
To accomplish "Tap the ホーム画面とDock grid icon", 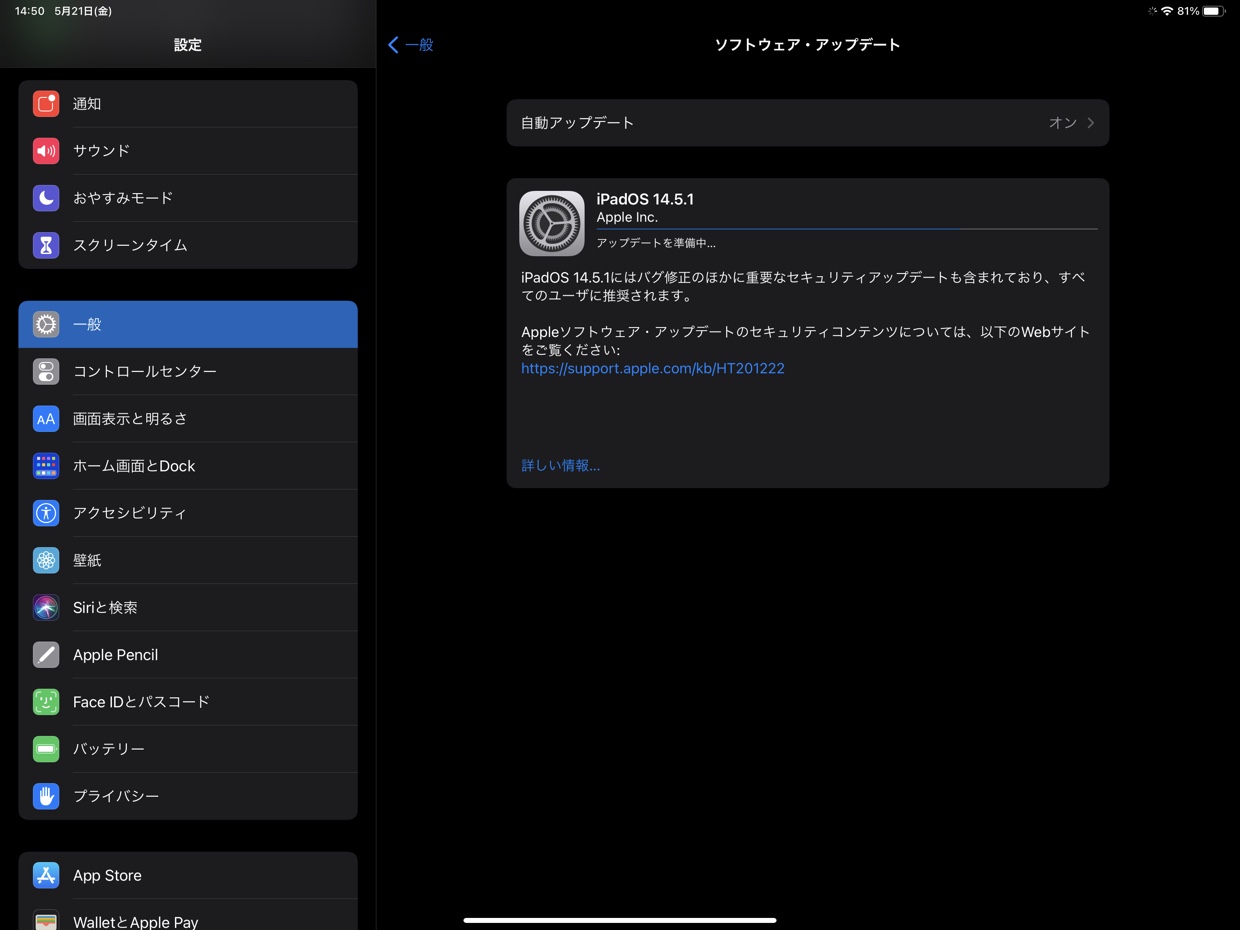I will pos(46,466).
